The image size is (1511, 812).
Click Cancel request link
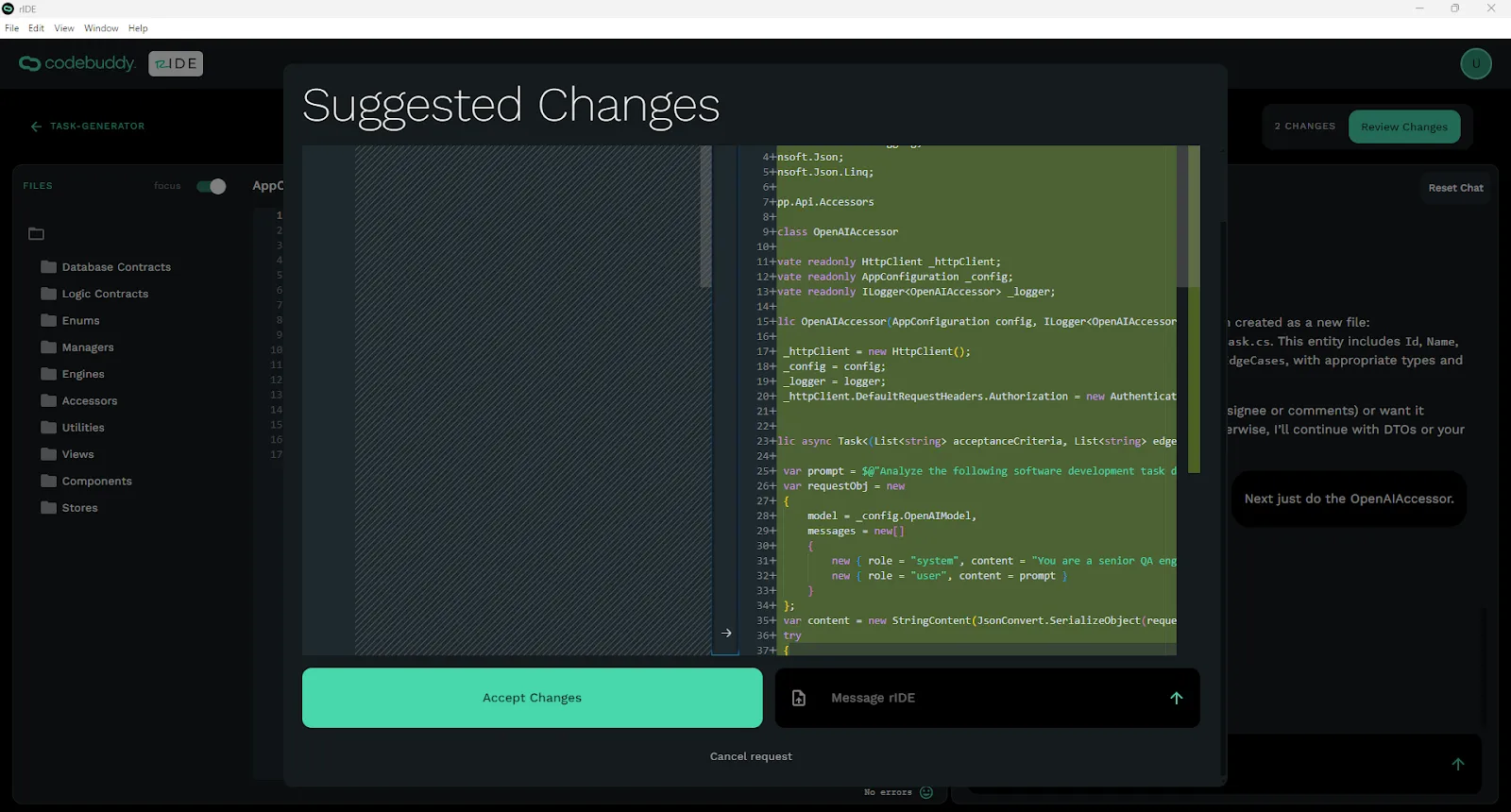point(751,756)
